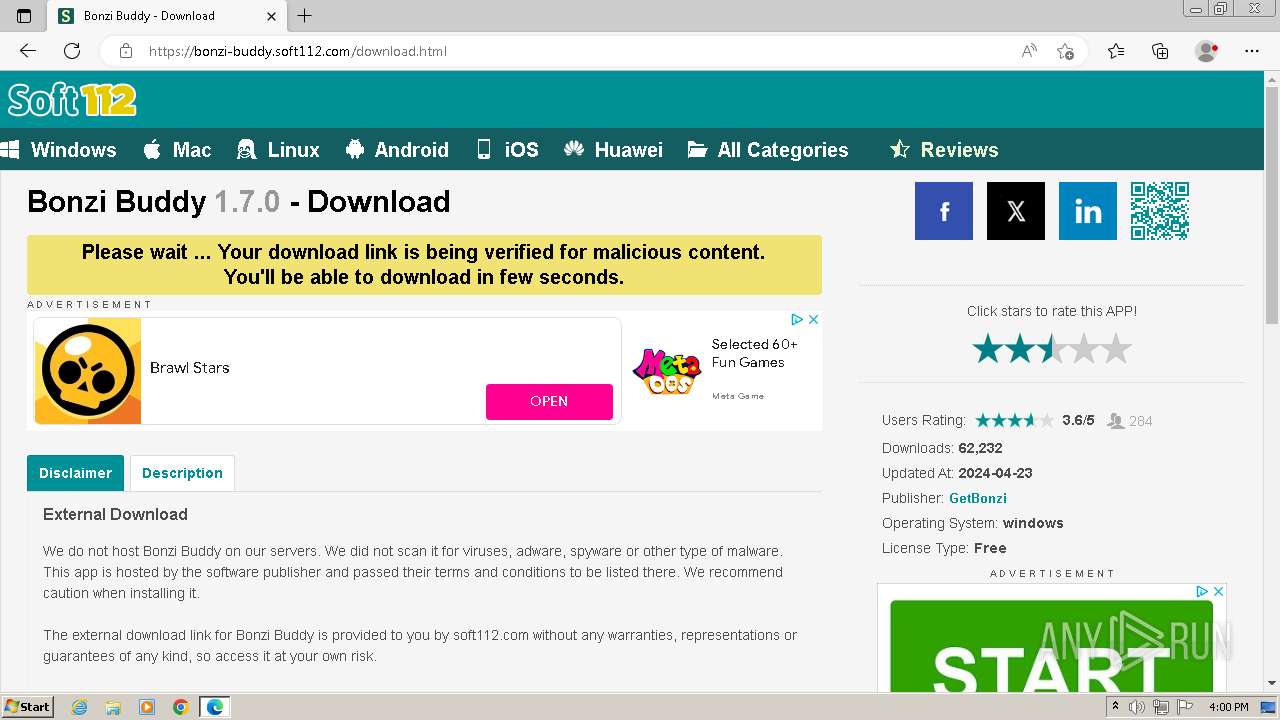
Task: Go to Soft112 home logo
Action: pyautogui.click(x=72, y=100)
